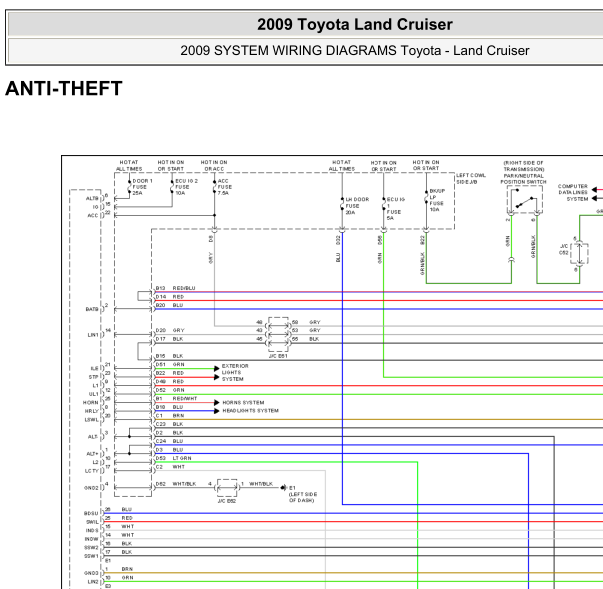Click the "B22 RED" wire label
Viewport: 603px width, 589px height.
[170, 373]
